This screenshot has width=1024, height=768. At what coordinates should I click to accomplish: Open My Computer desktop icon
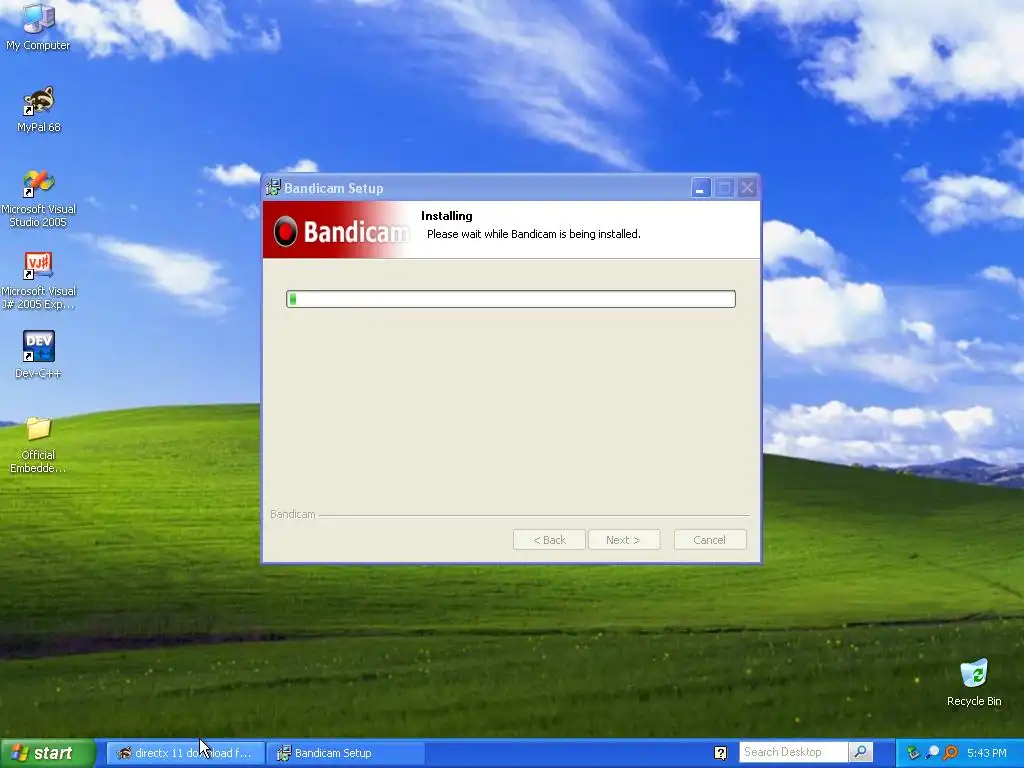tap(38, 26)
